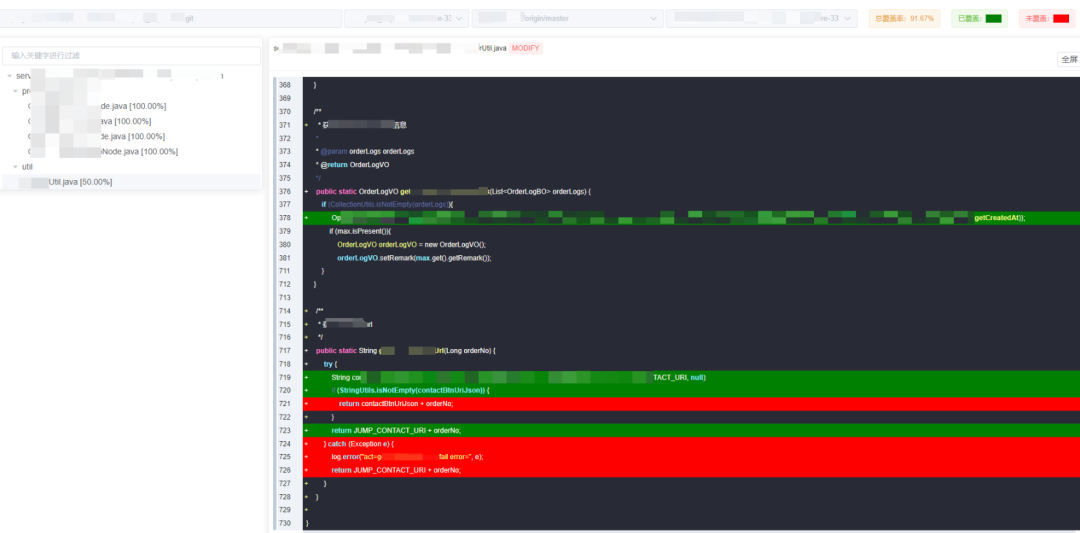The image size is (1080, 533).
Task: Click line number 378
Action: tap(284, 218)
